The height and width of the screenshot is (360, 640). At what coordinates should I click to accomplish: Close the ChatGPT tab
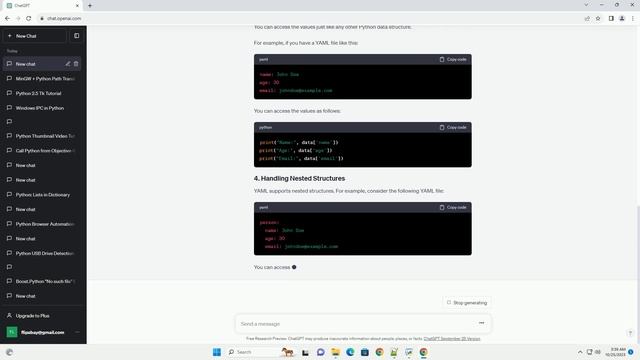tap(77, 6)
